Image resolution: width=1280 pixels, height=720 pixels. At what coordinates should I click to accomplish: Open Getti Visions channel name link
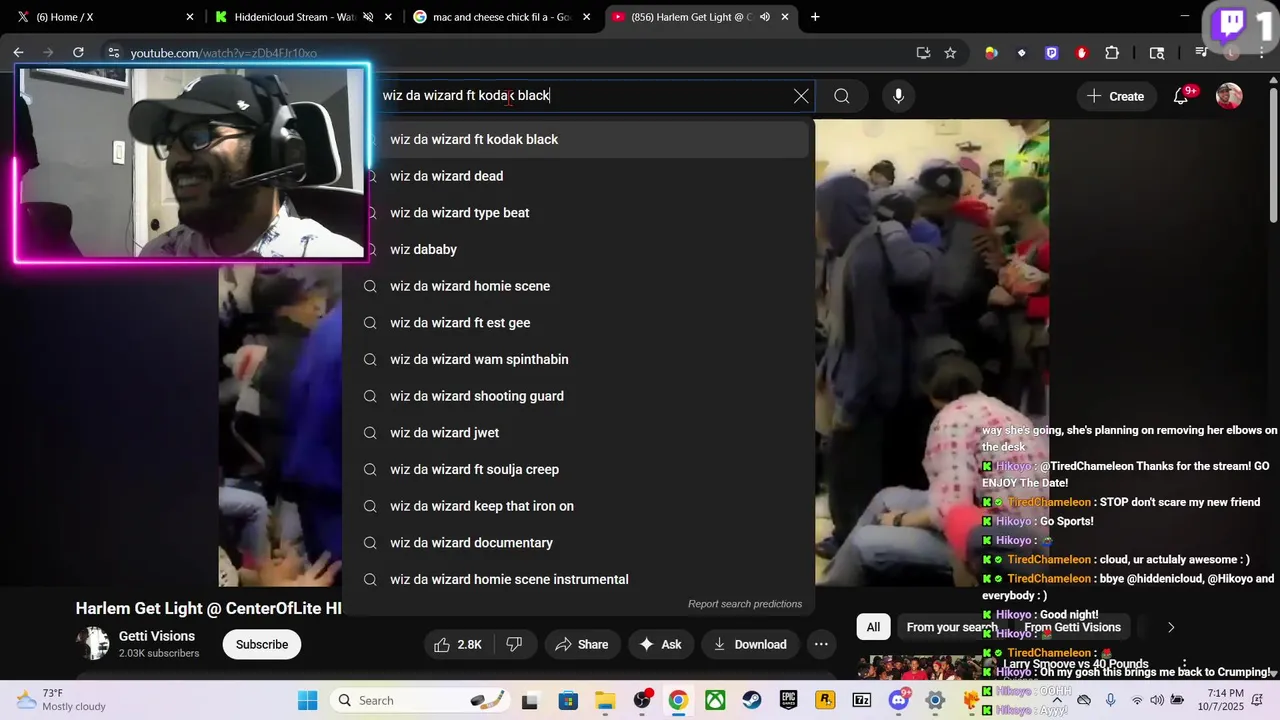click(x=157, y=636)
